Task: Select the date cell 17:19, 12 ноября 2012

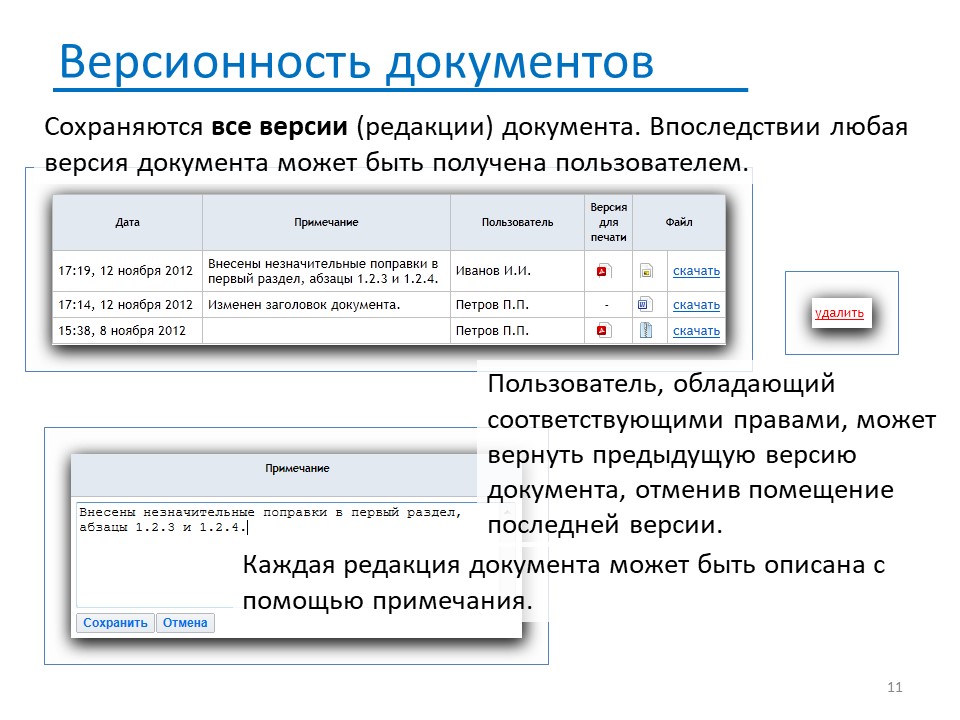Action: coord(126,271)
